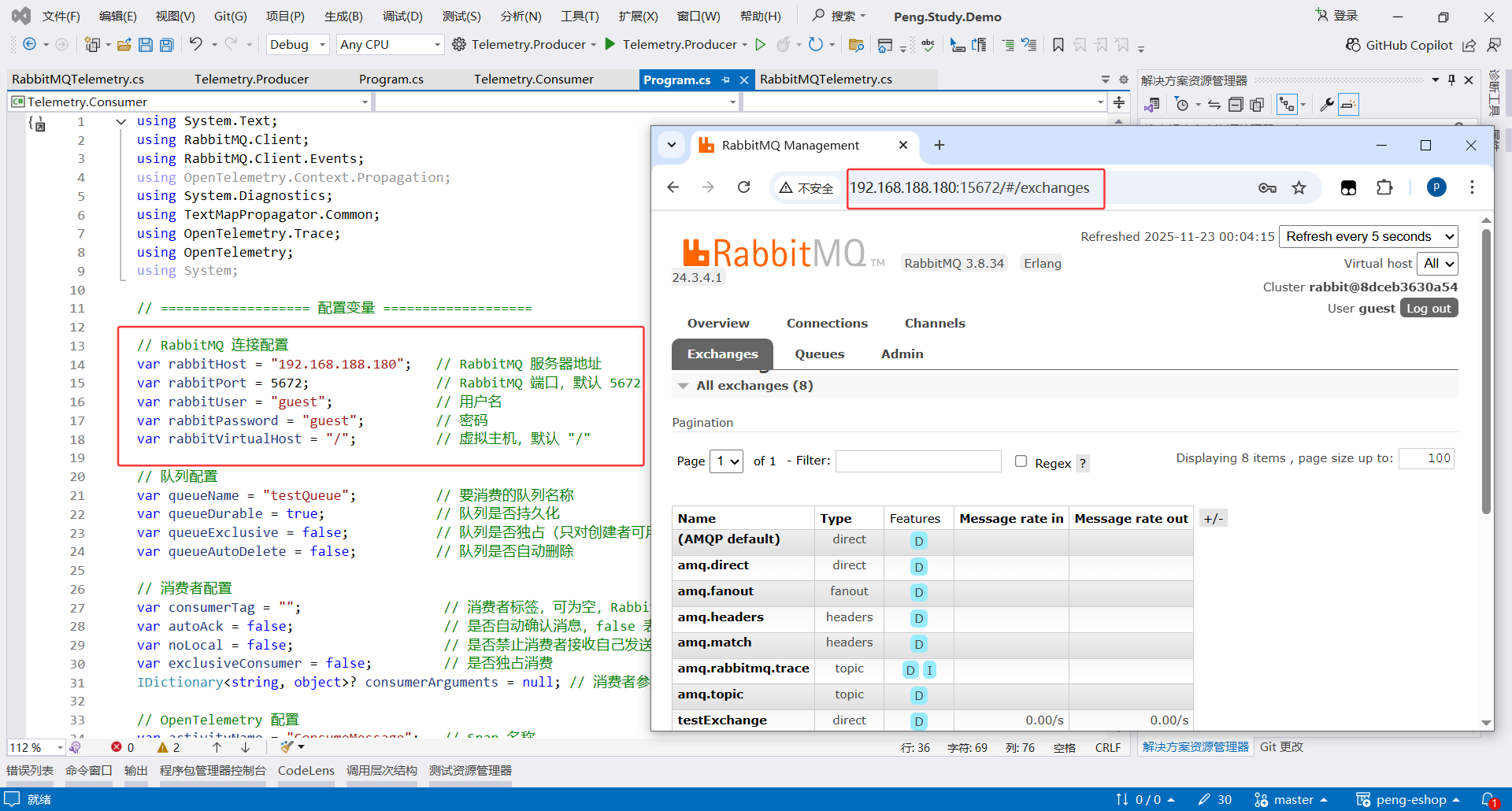The width and height of the screenshot is (1512, 811).
Task: Click the Navigate Backward arrow in Visual Studio
Action: [29, 45]
